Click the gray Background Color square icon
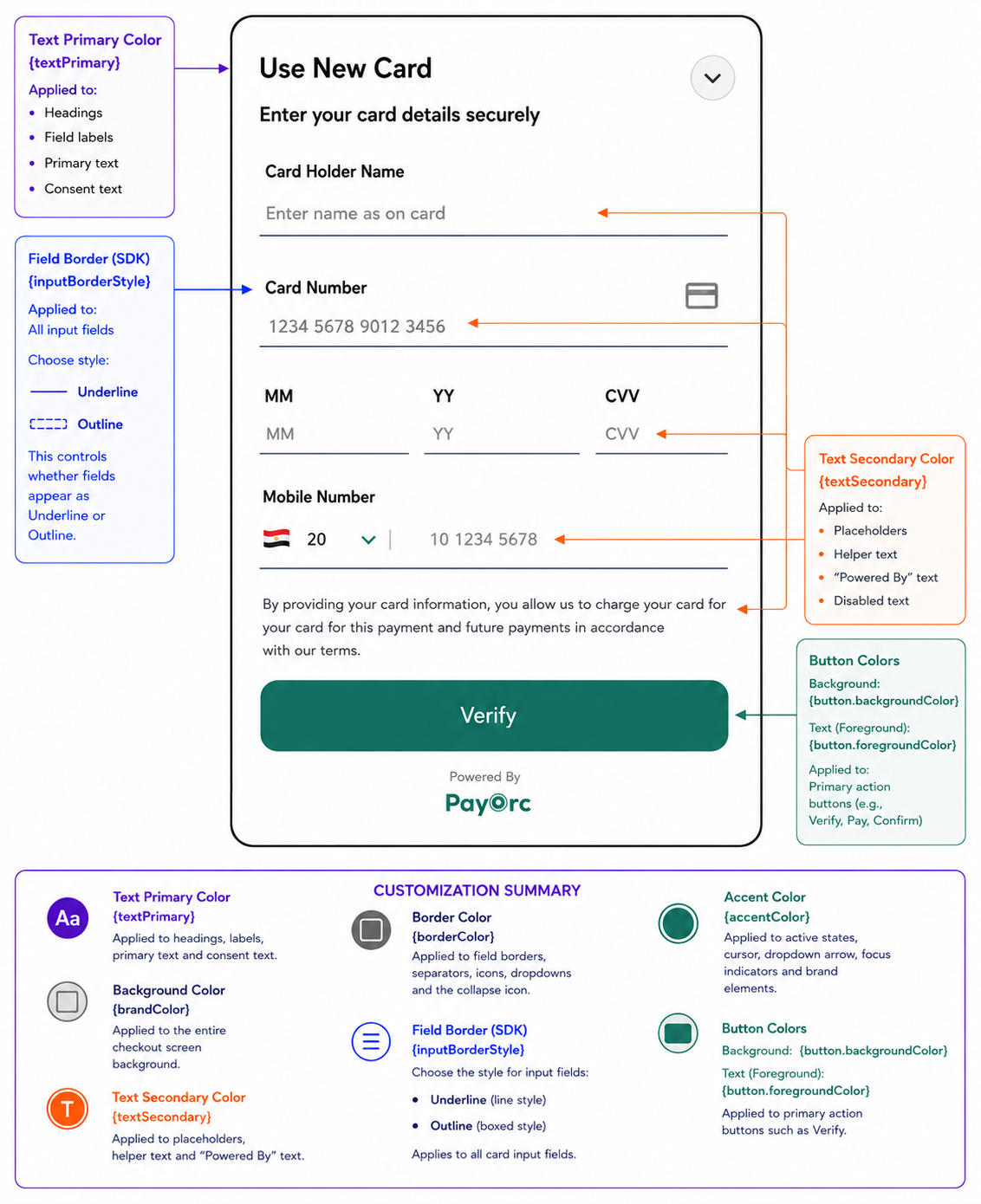981x1204 pixels. [x=68, y=1002]
